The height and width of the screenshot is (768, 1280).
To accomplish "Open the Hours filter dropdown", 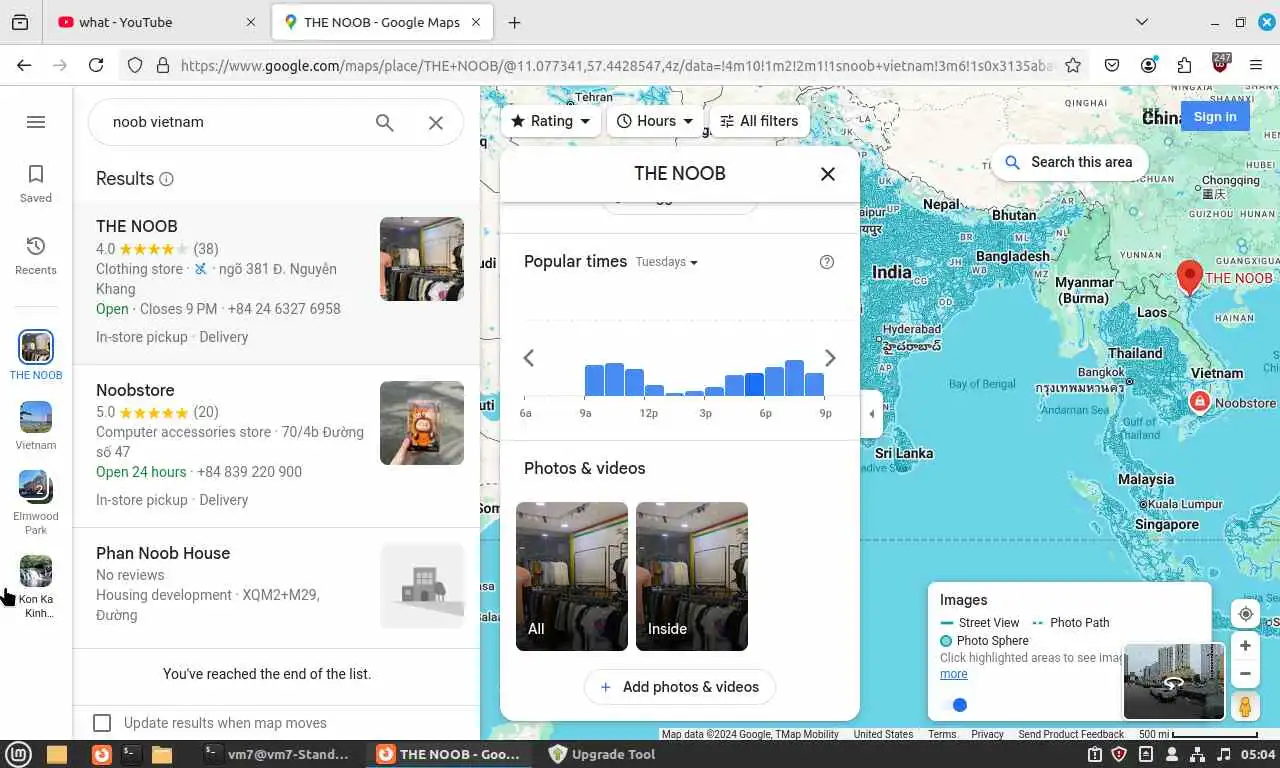I will 655,121.
